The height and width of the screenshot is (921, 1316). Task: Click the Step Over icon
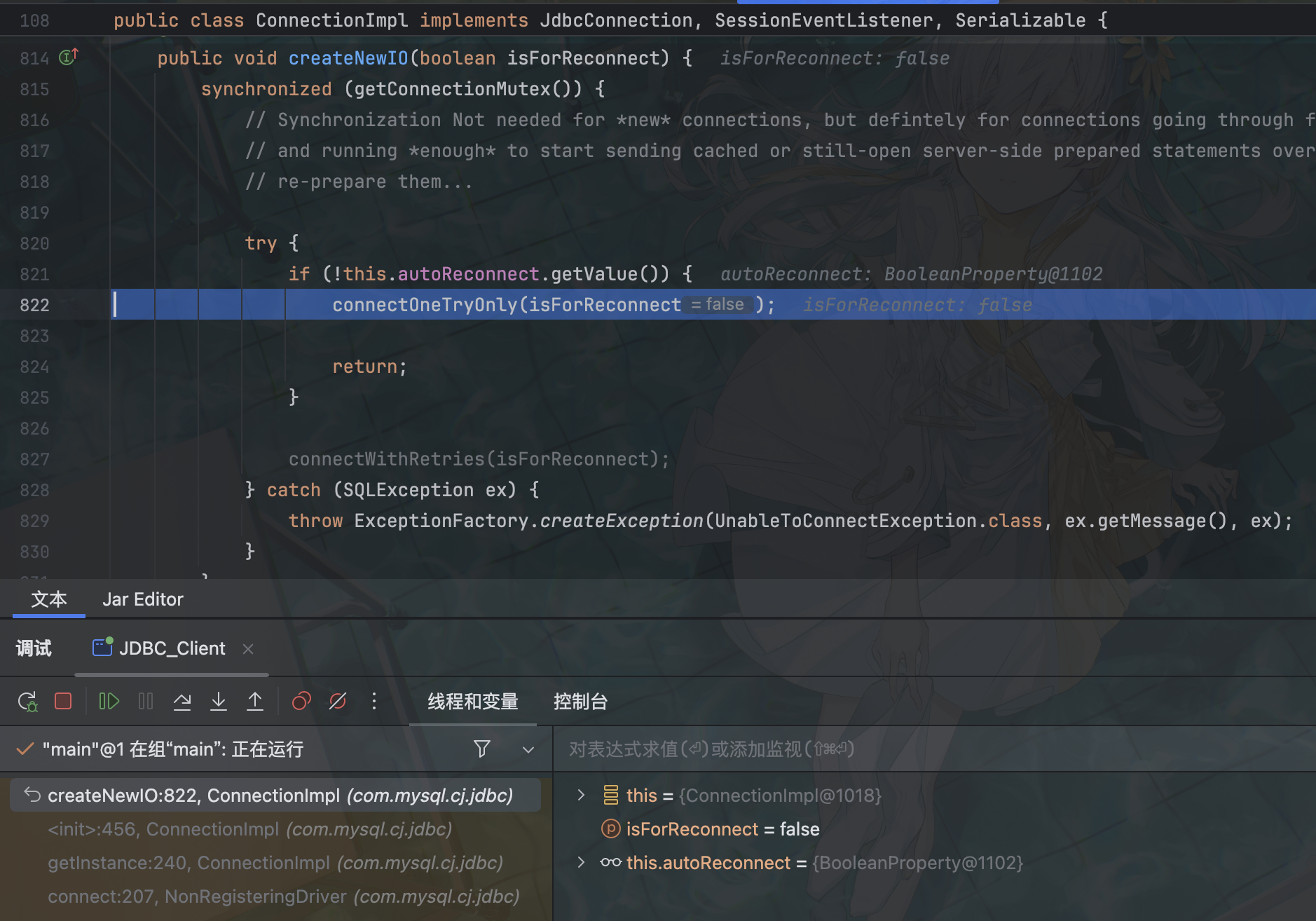(182, 701)
